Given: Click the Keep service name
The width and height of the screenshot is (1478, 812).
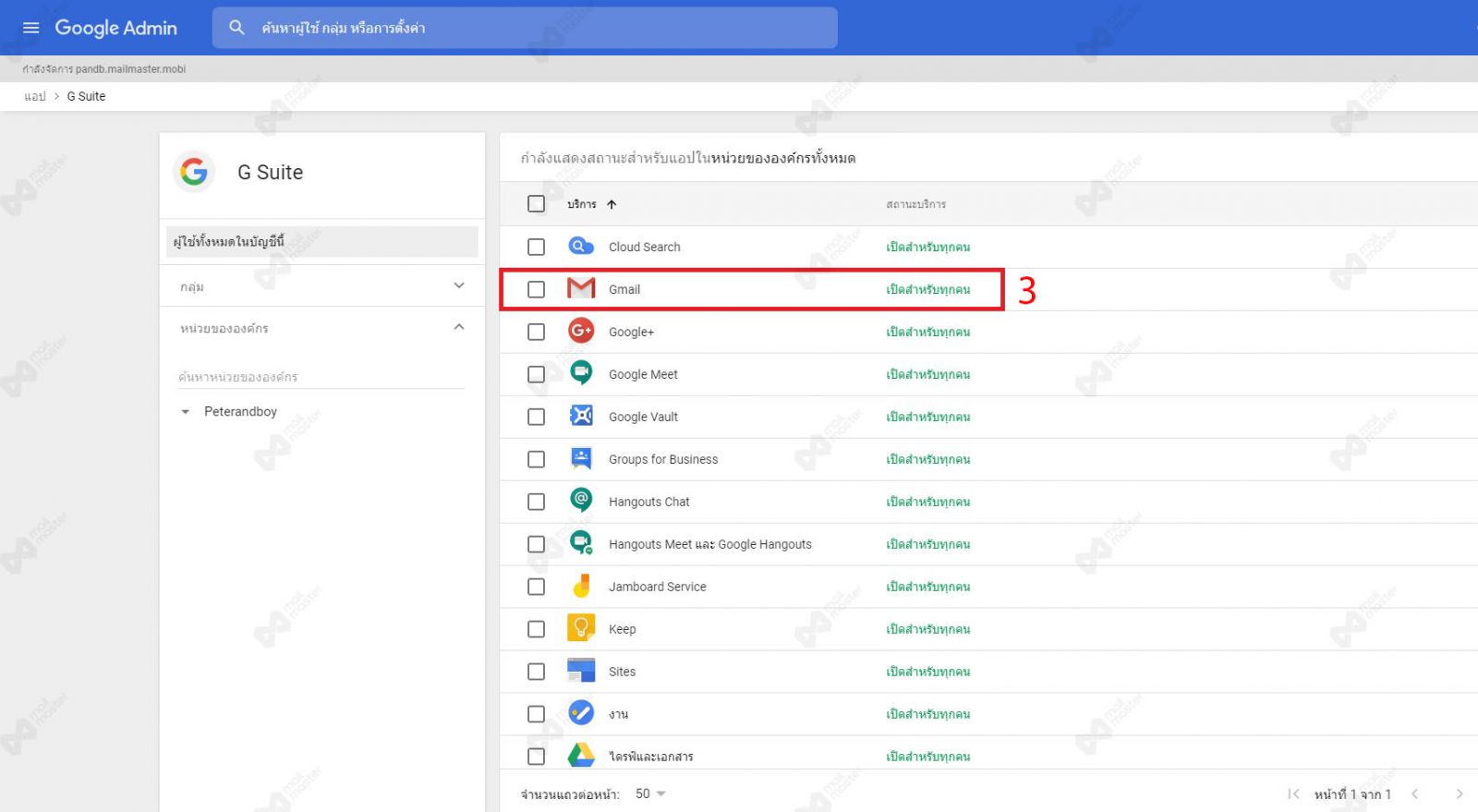Looking at the screenshot, I should (622, 629).
